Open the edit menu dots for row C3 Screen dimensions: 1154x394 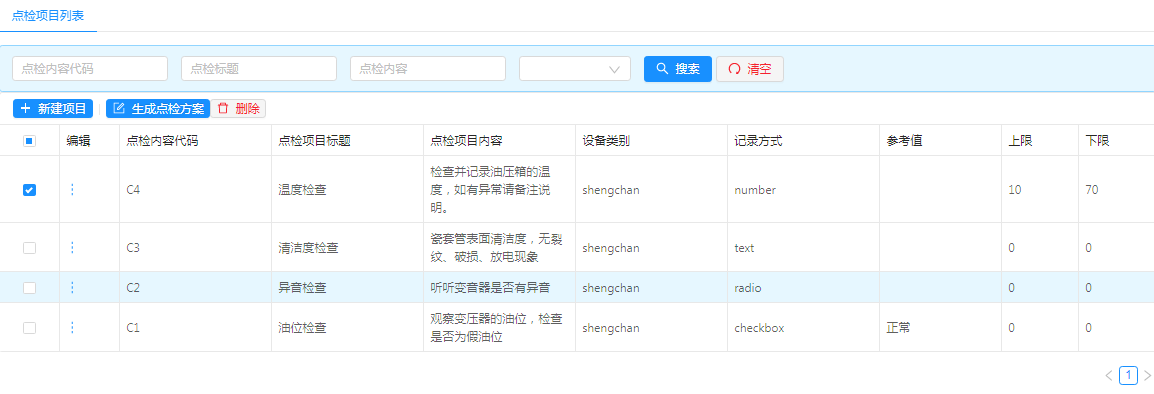coord(72,248)
